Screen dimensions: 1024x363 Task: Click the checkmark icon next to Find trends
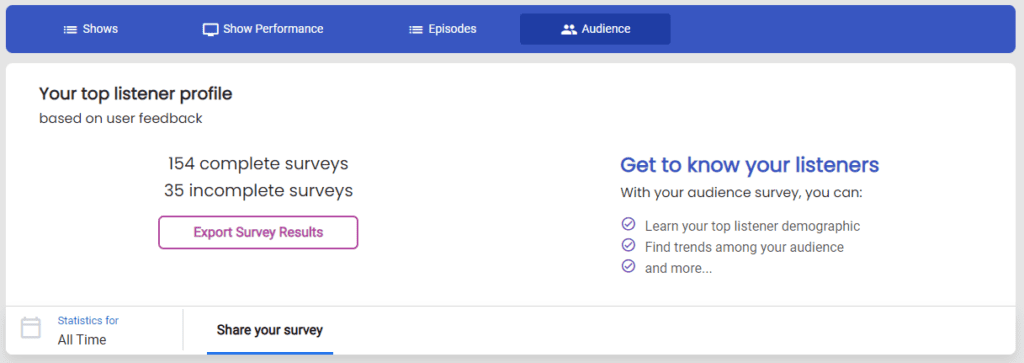[628, 245]
